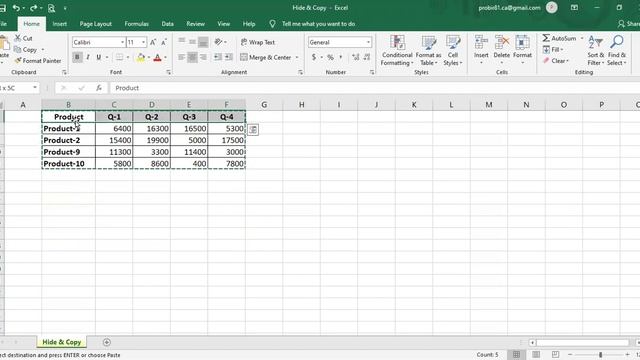The height and width of the screenshot is (360, 640).
Task: Increase font size with larger A icon
Action: pyautogui.click(x=153, y=42)
